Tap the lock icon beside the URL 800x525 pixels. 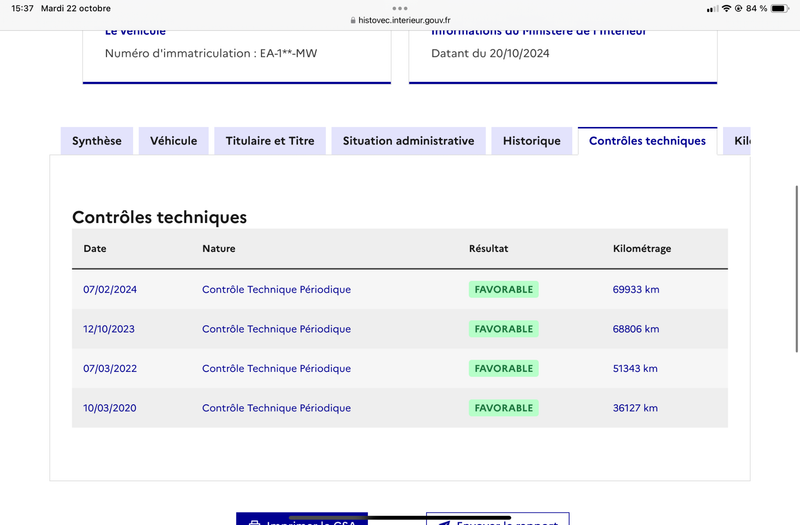353,20
